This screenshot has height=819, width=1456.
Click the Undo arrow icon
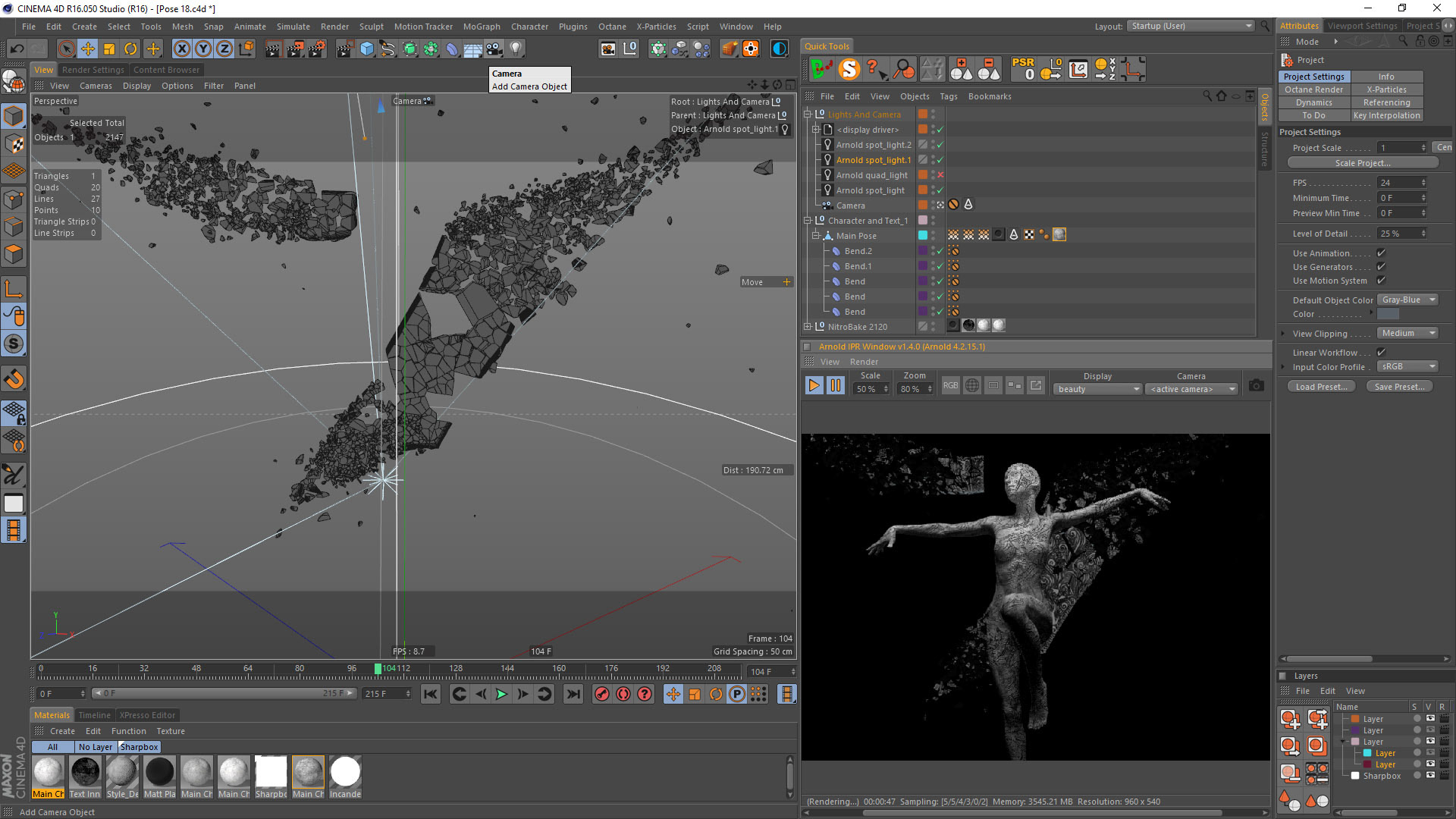17,49
